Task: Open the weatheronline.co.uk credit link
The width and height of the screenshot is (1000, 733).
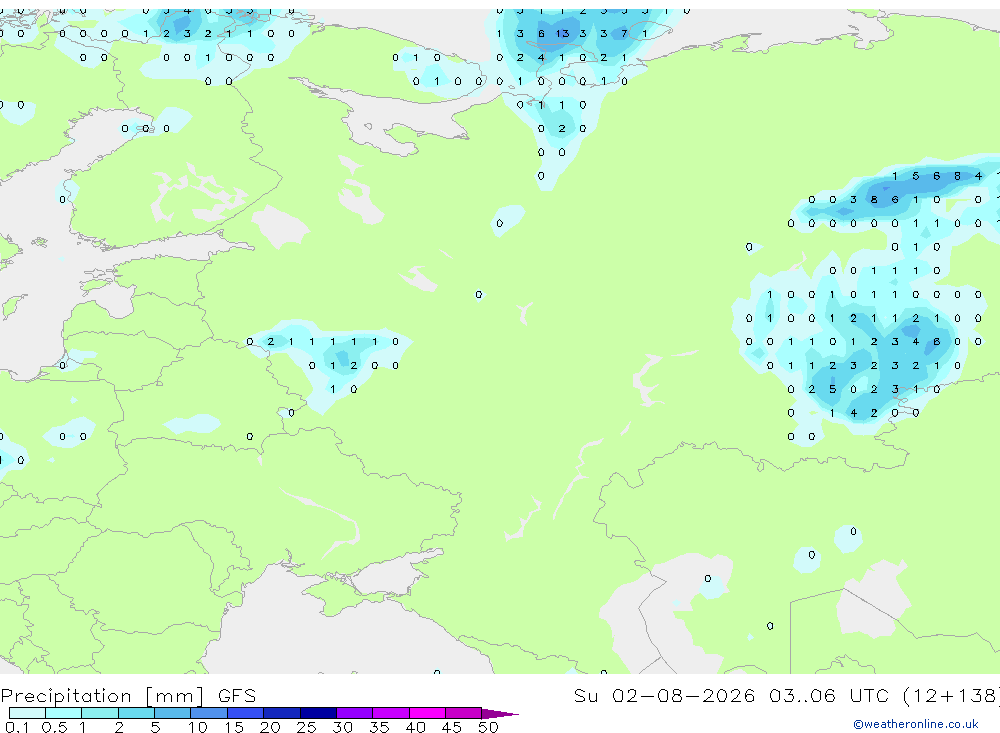Action: pos(916,724)
